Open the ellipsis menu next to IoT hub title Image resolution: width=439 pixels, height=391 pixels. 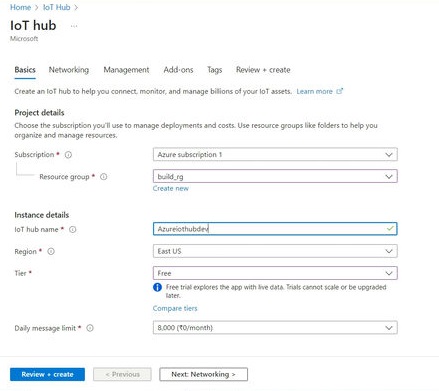(x=74, y=26)
